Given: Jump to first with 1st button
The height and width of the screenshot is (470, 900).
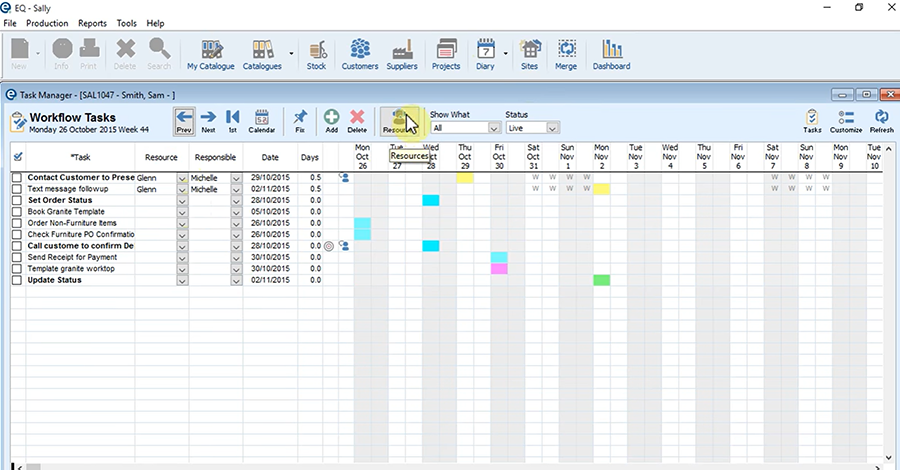Looking at the screenshot, I should coord(232,121).
